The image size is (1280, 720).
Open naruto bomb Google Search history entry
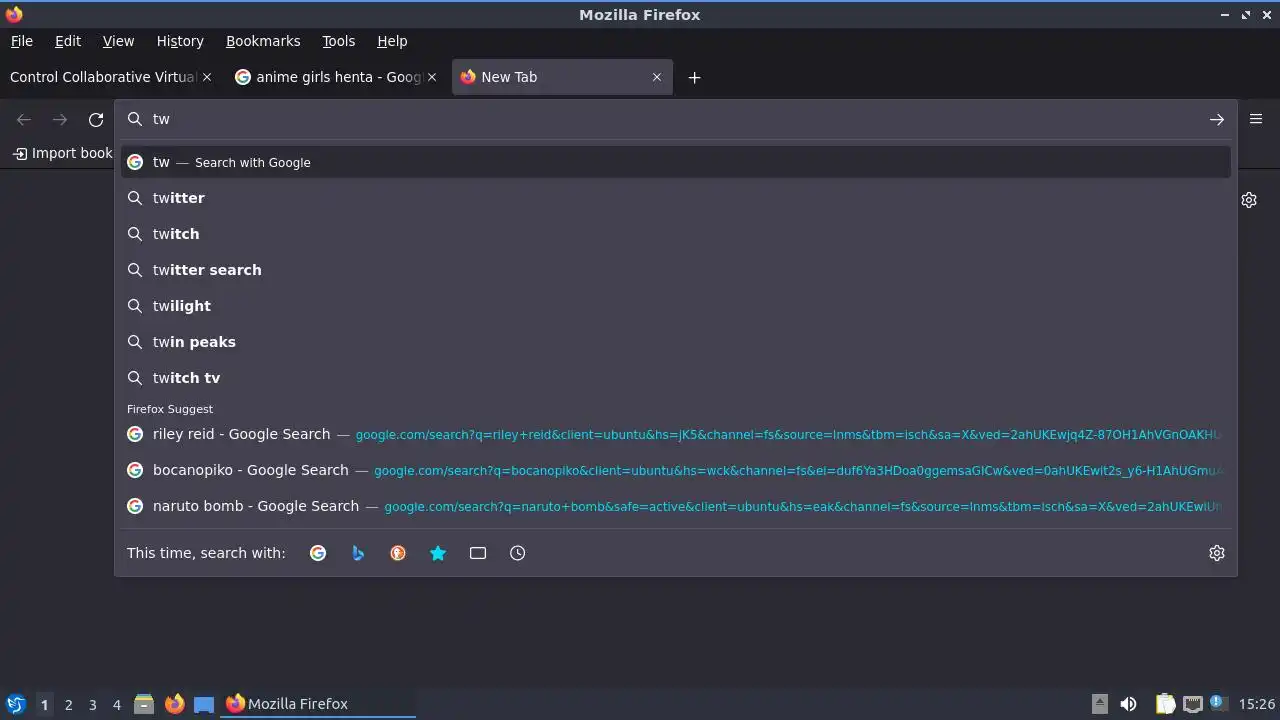pyautogui.click(x=676, y=506)
